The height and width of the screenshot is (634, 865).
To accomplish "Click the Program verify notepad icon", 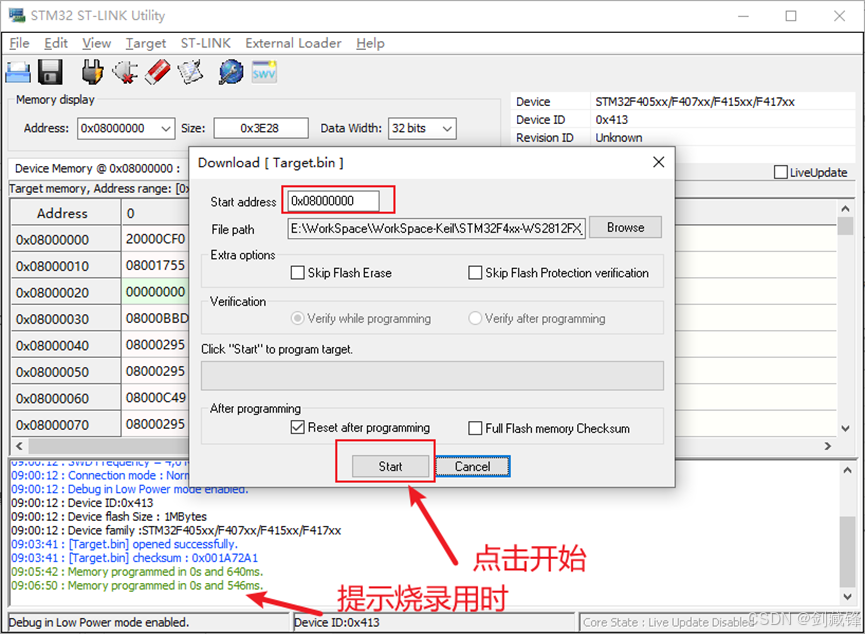I will (x=190, y=72).
